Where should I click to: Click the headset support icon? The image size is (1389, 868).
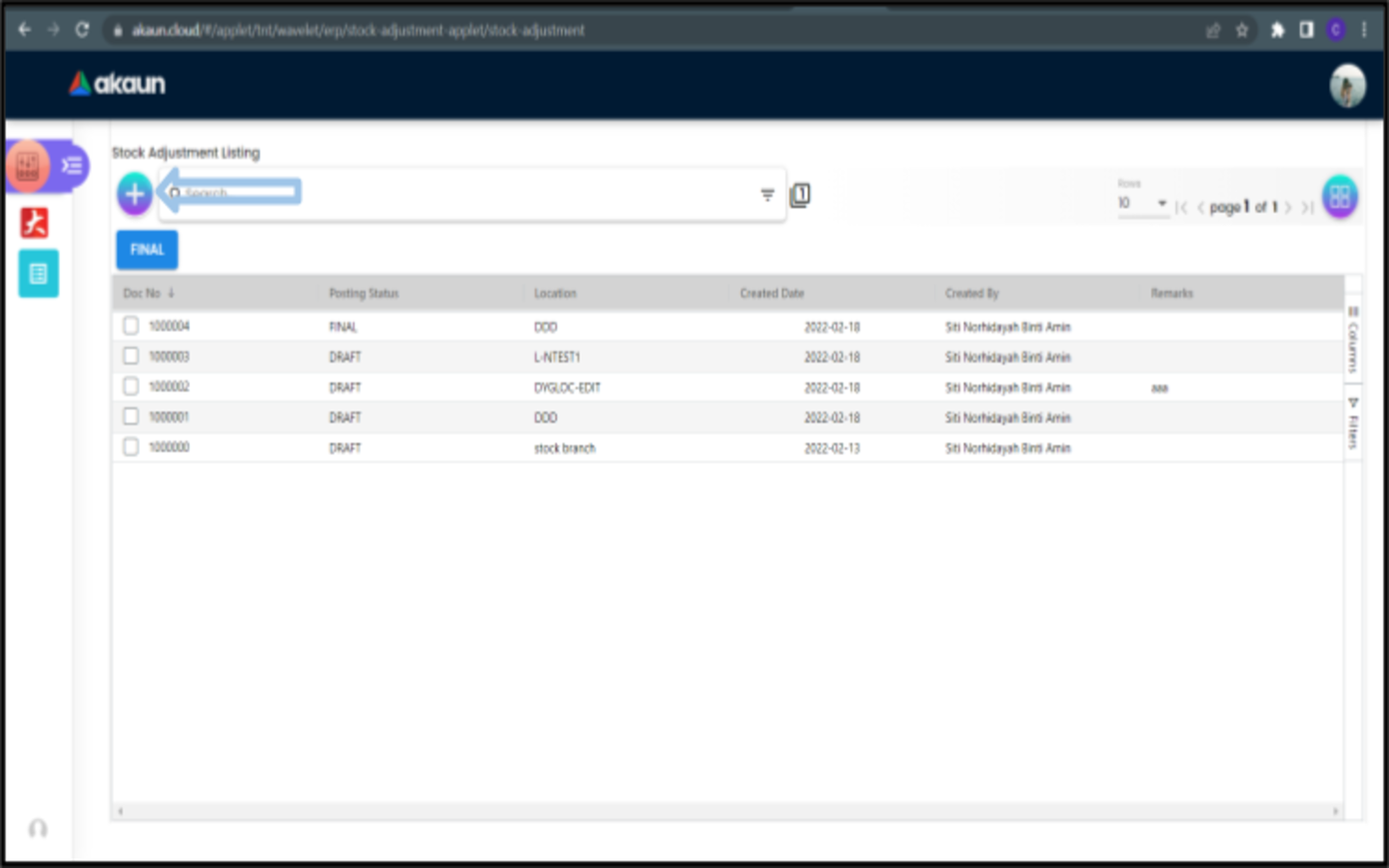38,828
